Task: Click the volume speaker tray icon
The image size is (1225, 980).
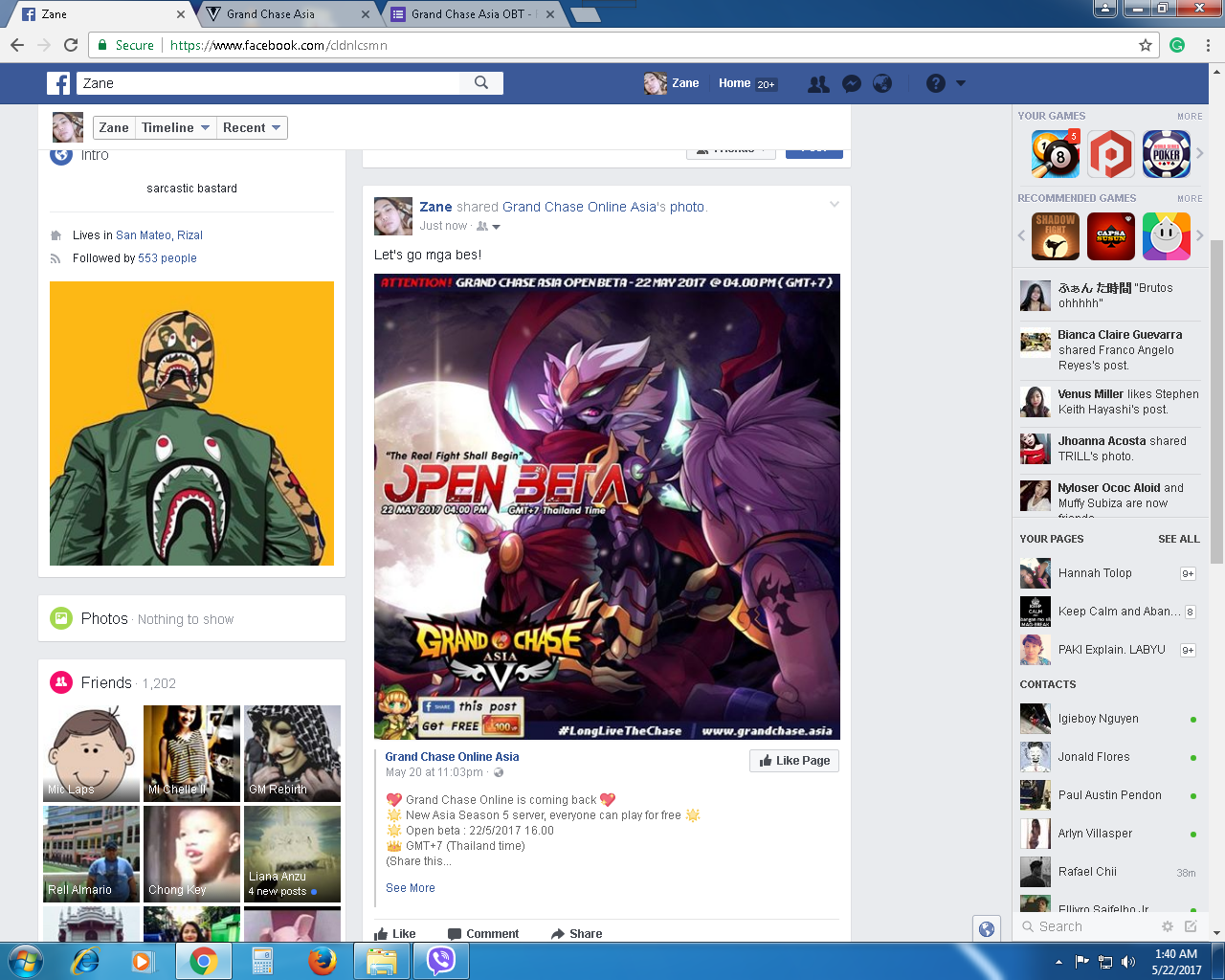Action: click(x=1128, y=962)
